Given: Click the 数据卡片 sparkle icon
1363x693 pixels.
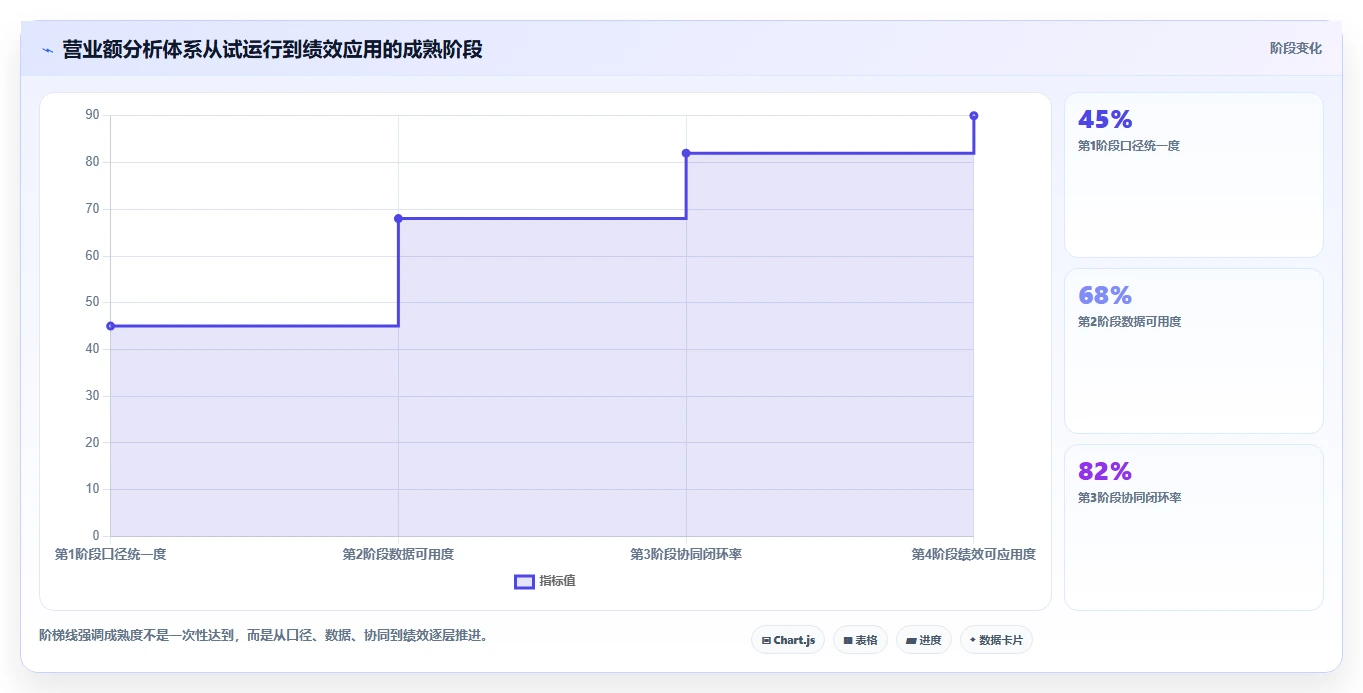Looking at the screenshot, I should pos(972,640).
